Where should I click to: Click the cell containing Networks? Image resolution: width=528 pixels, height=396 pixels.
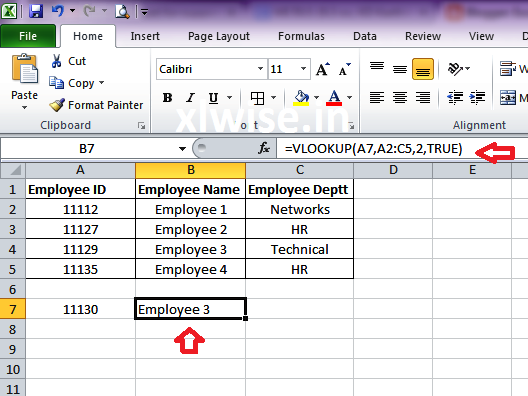coord(300,209)
